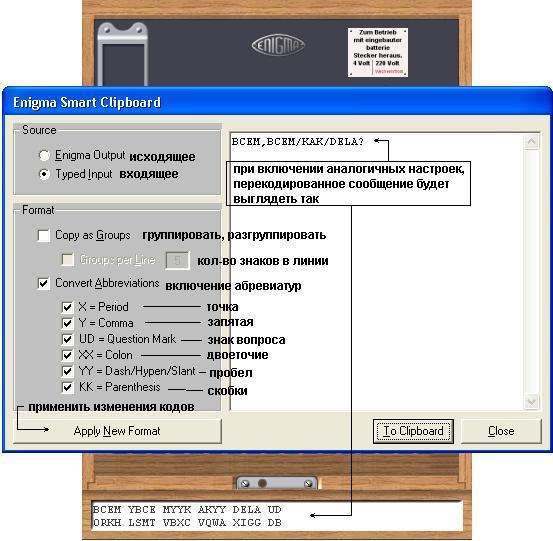Uncheck the Convert Abbreviations checkbox
This screenshot has width=553, height=541.
coord(43,283)
